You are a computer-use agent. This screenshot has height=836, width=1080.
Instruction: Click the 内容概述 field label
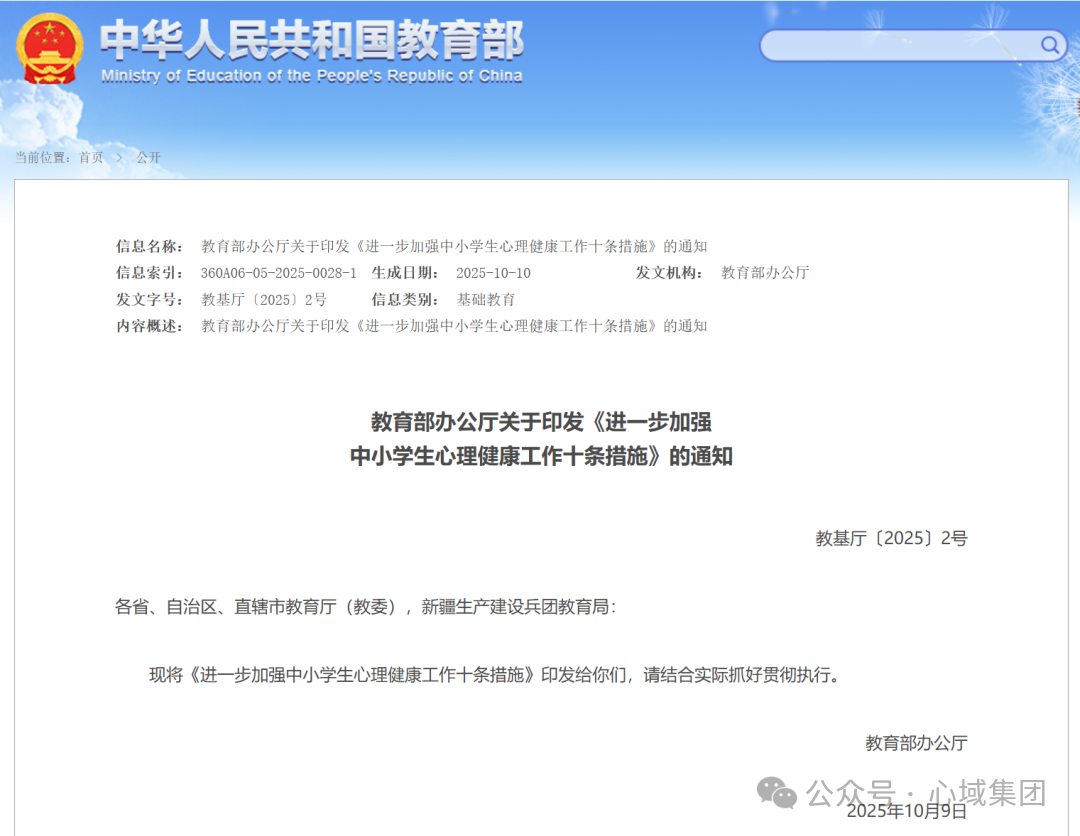tap(150, 326)
